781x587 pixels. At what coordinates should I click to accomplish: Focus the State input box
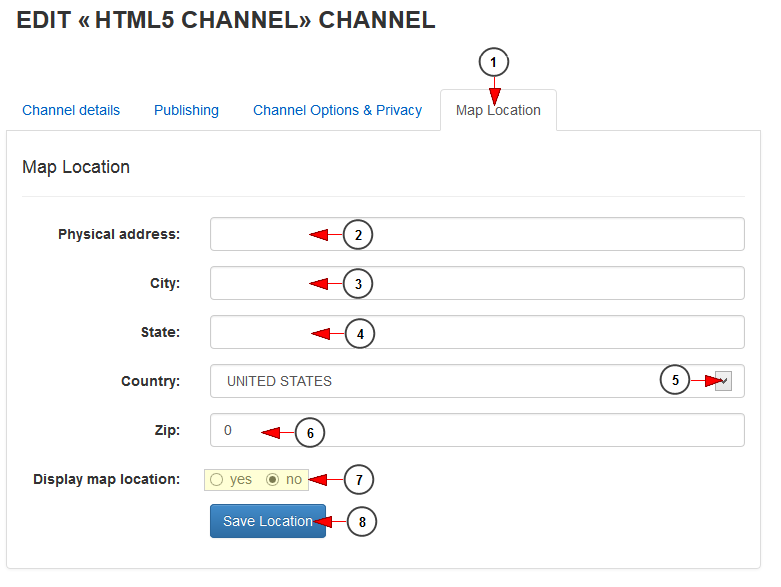[x=477, y=332]
